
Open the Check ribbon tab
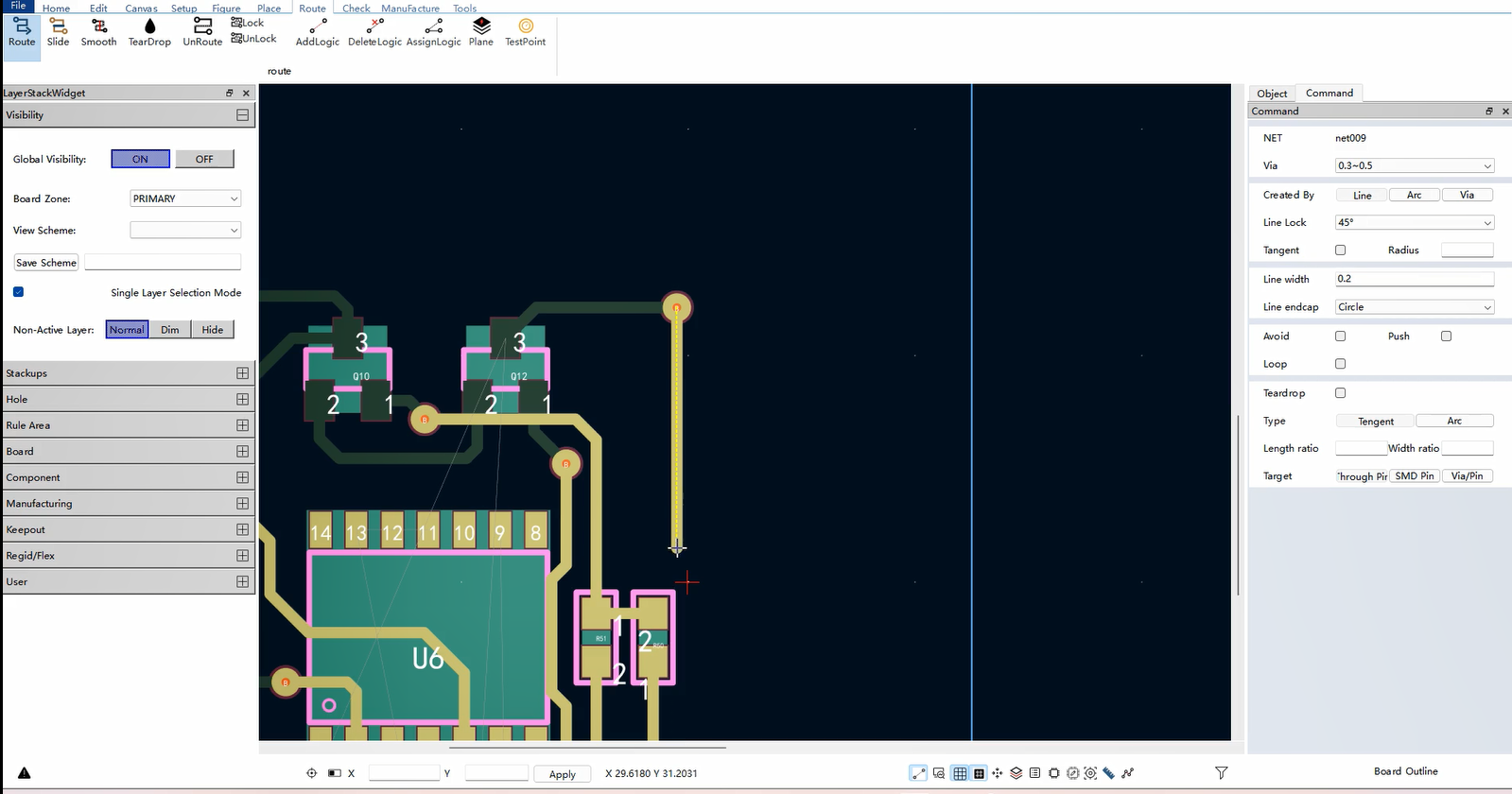coord(356,8)
